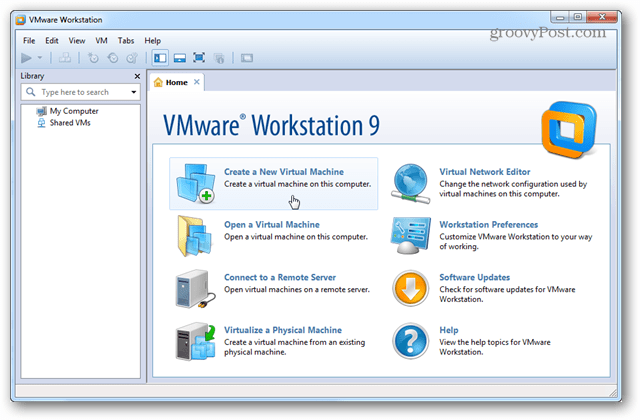This screenshot has width=640, height=420.
Task: Click the VMware Workstation title bar icon
Action: click(20, 20)
